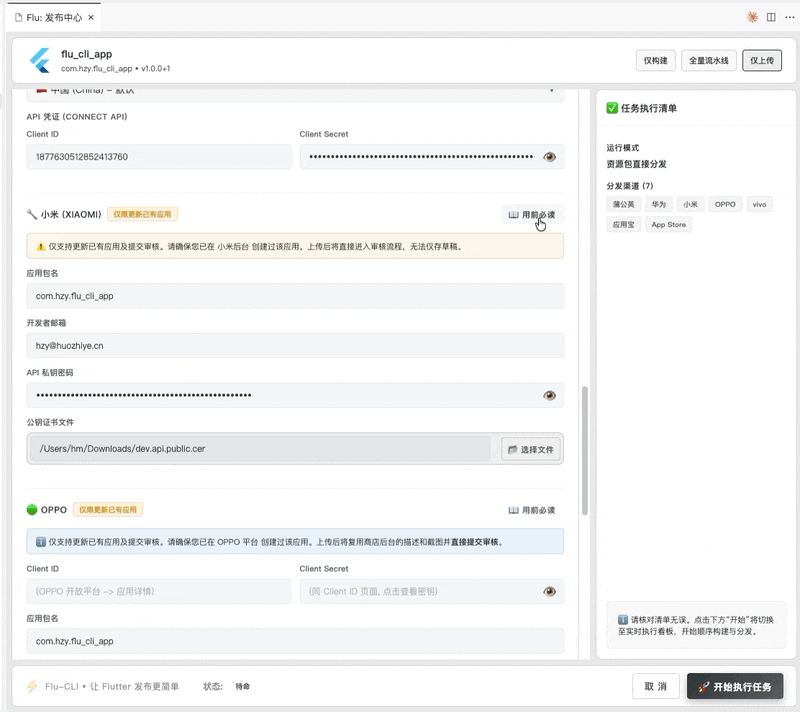The height and width of the screenshot is (712, 800).
Task: Click the OPPO Client ID field
Action: pyautogui.click(x=159, y=592)
